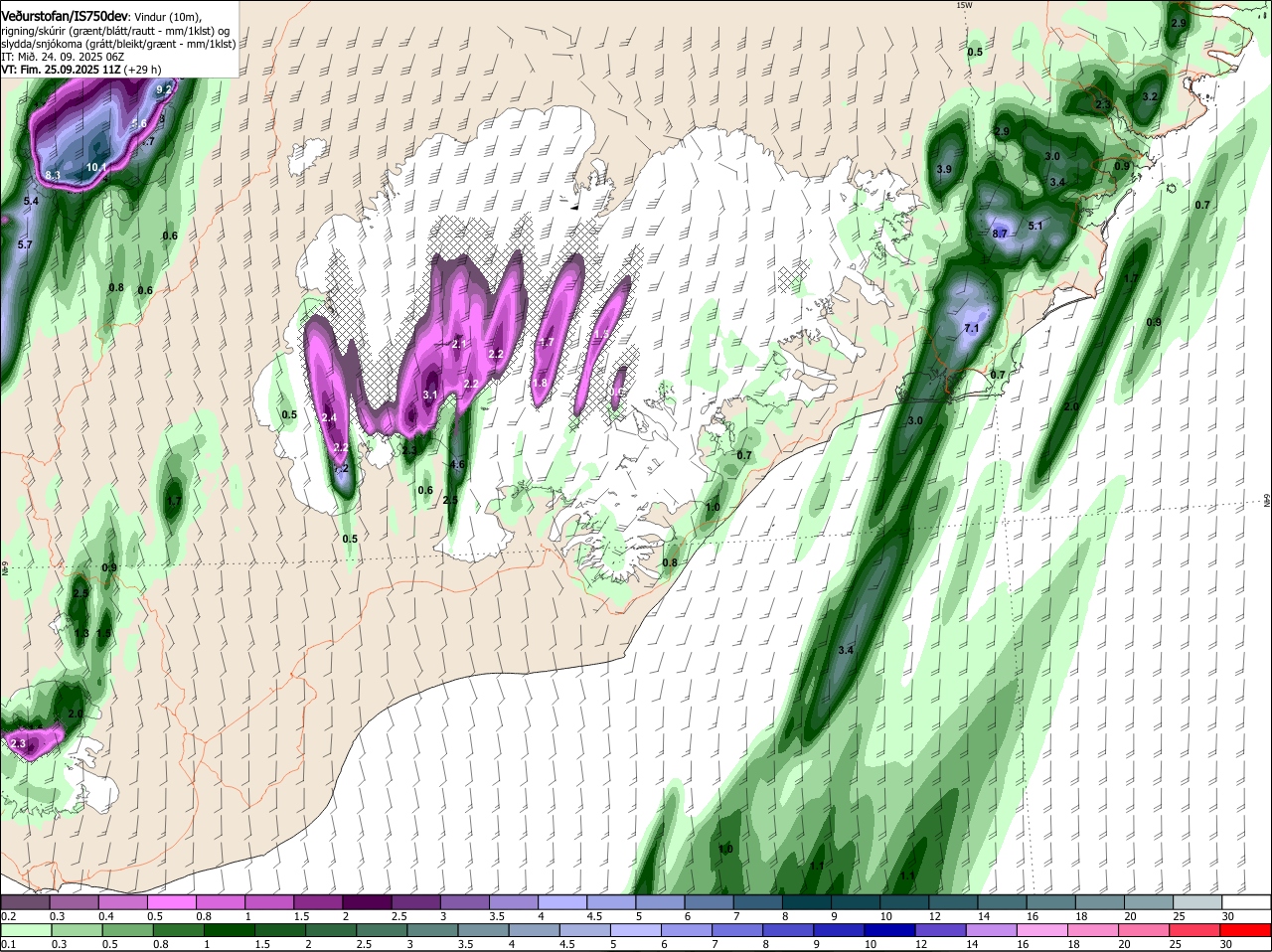Click the 10.1 precipitation value label
The image size is (1272, 952).
[x=96, y=168]
